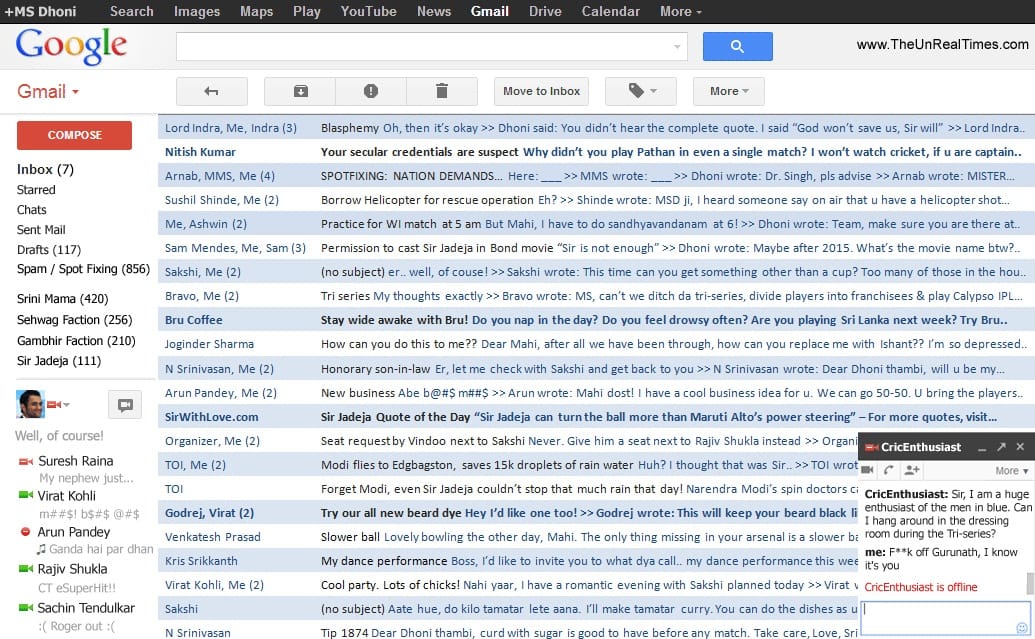The width and height of the screenshot is (1035, 639).
Task: Go to Images in the Google bar
Action: tap(197, 11)
